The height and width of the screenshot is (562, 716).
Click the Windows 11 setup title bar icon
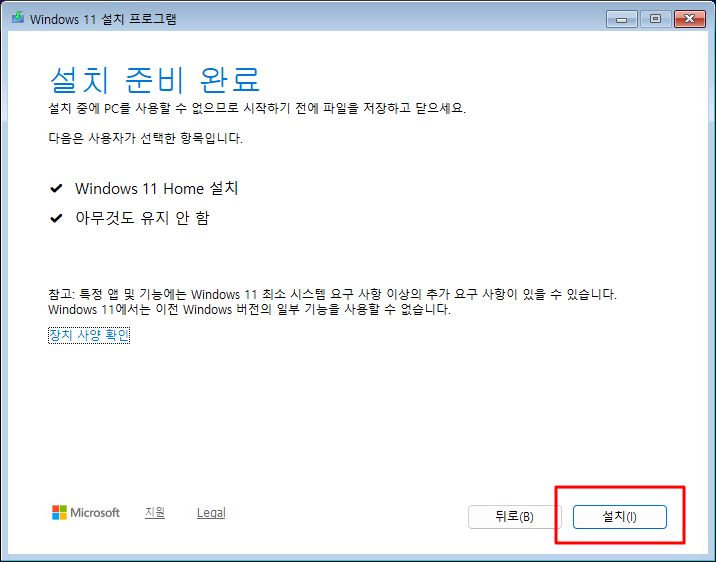point(17,18)
